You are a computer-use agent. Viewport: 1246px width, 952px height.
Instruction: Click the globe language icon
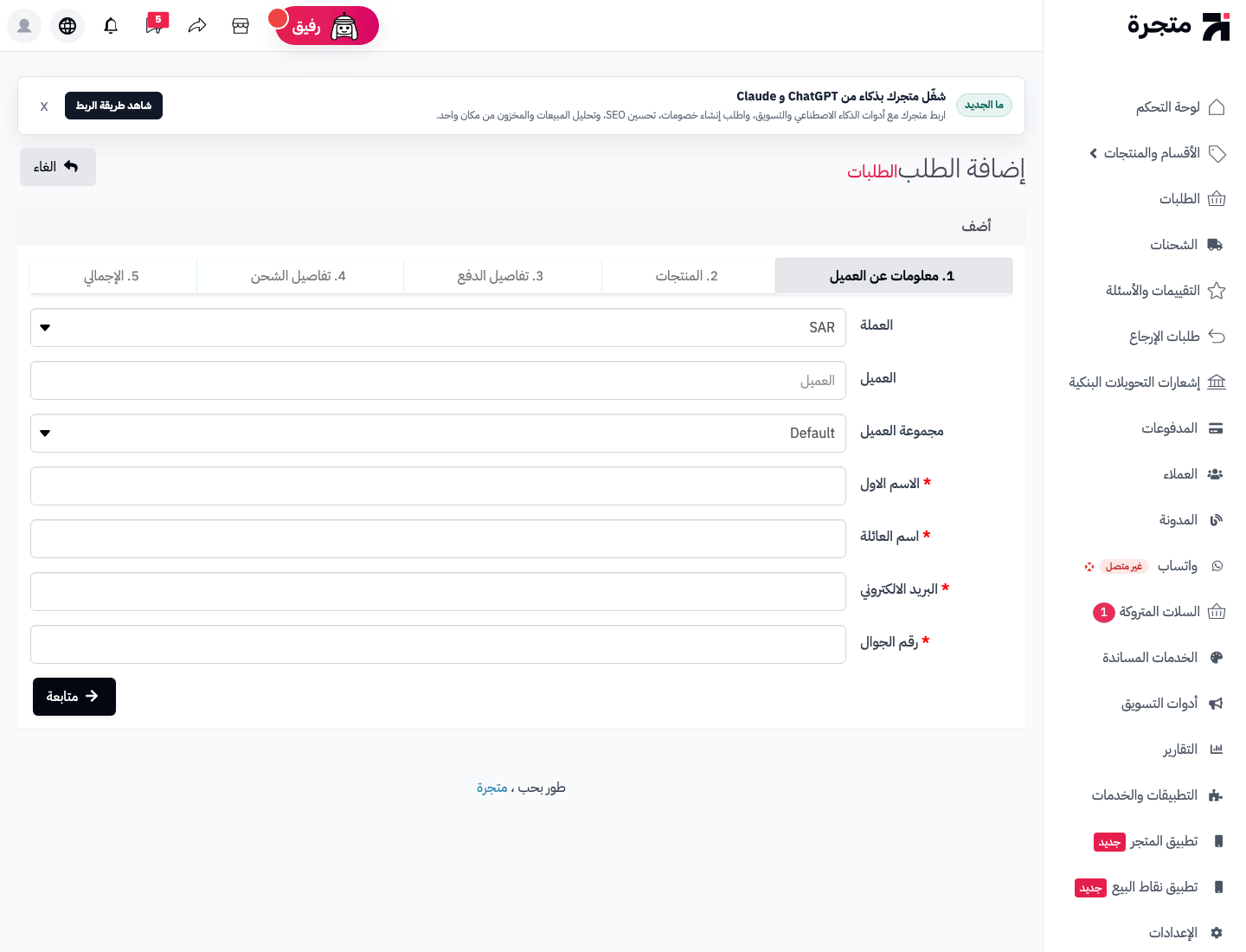click(x=67, y=26)
